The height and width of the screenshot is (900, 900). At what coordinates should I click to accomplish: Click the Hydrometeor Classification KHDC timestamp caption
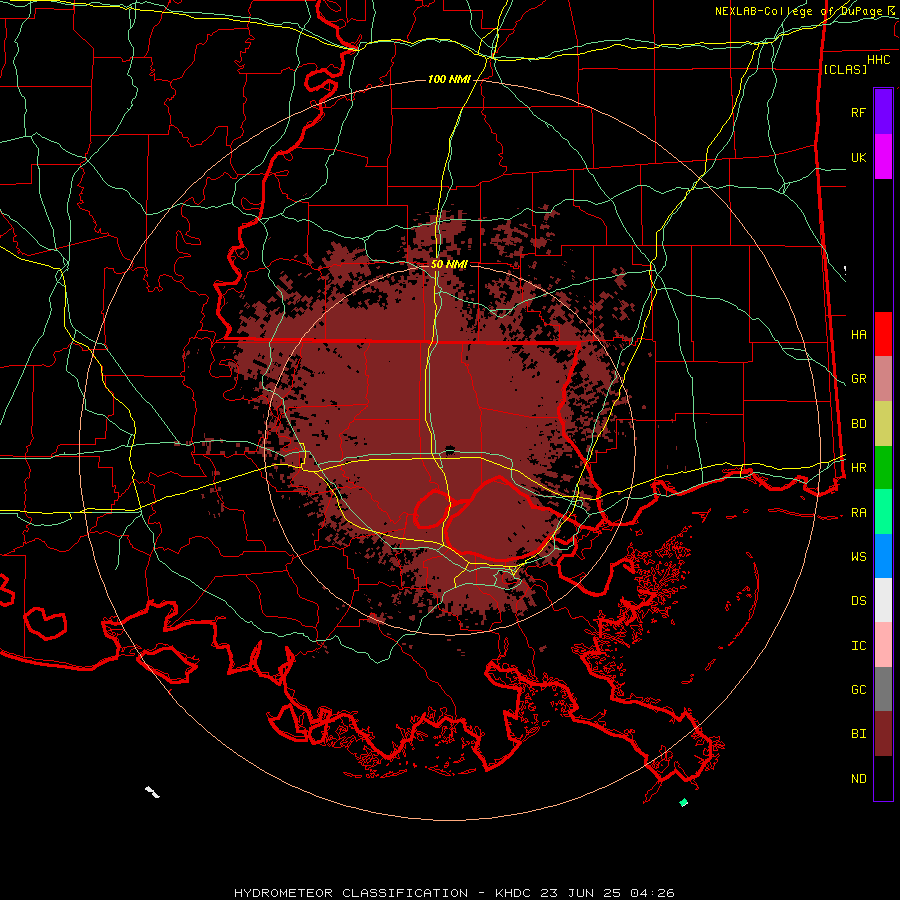[x=454, y=893]
